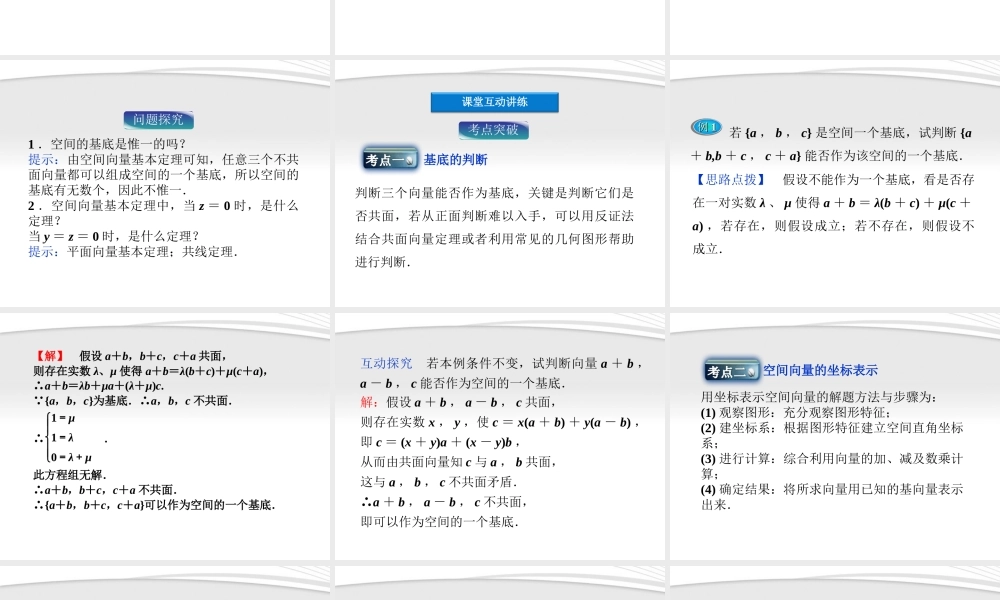The image size is (1000, 600).
Task: Open the slide headed 课堂互动讲练
Action: coord(499,184)
